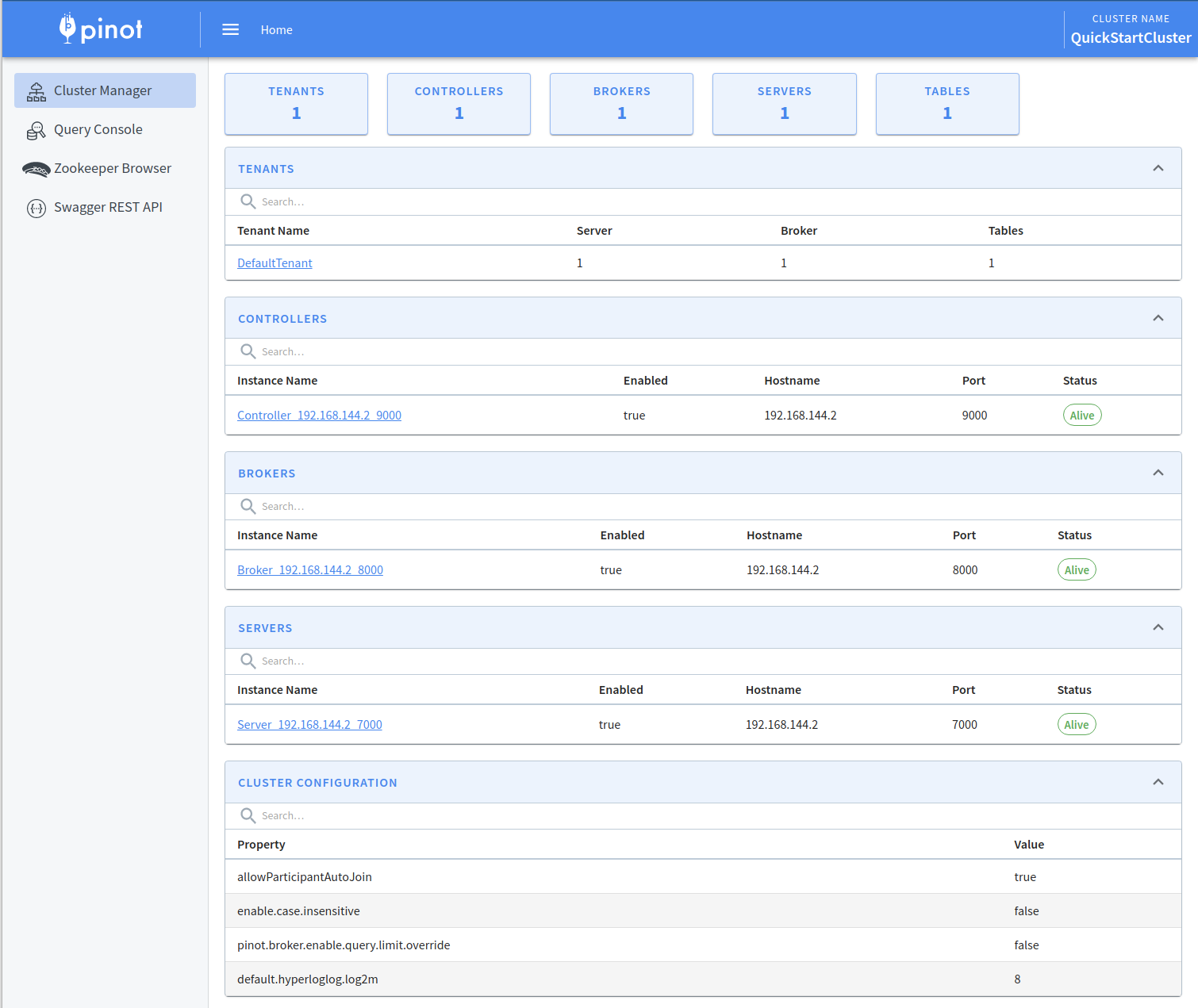The image size is (1198, 1008).
Task: Open the DefaultTenant link
Action: tap(275, 263)
